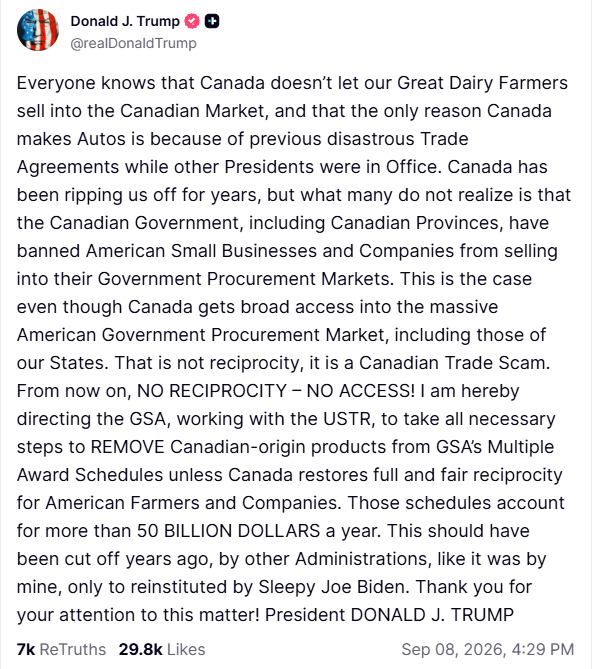
Task: Click the words "Canadian Trade Scam"
Action: click(x=453, y=363)
